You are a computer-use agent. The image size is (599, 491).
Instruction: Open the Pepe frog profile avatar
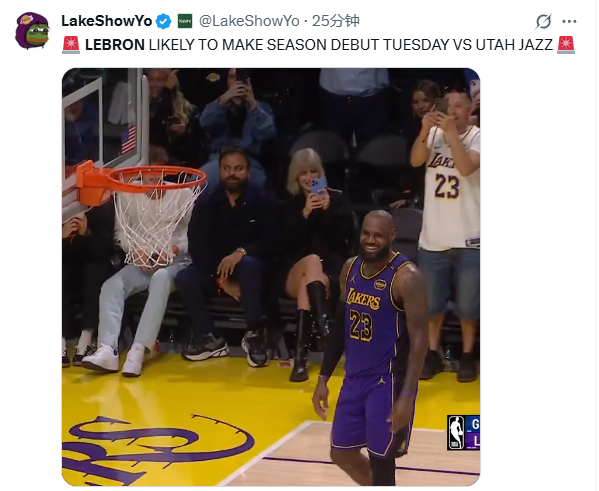click(32, 31)
